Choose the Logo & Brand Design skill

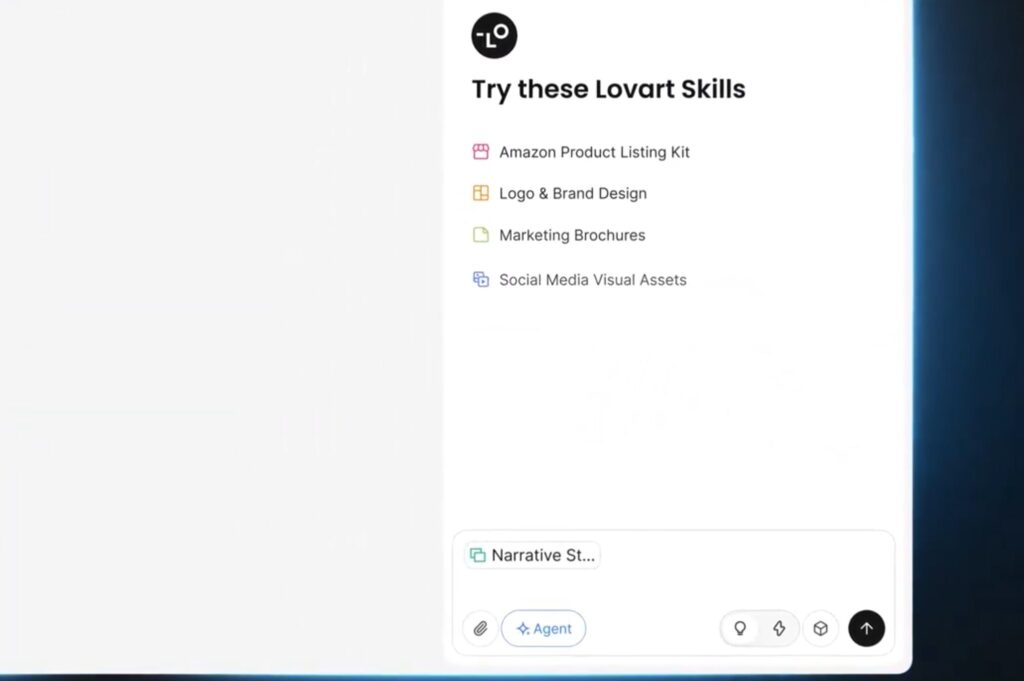572,193
